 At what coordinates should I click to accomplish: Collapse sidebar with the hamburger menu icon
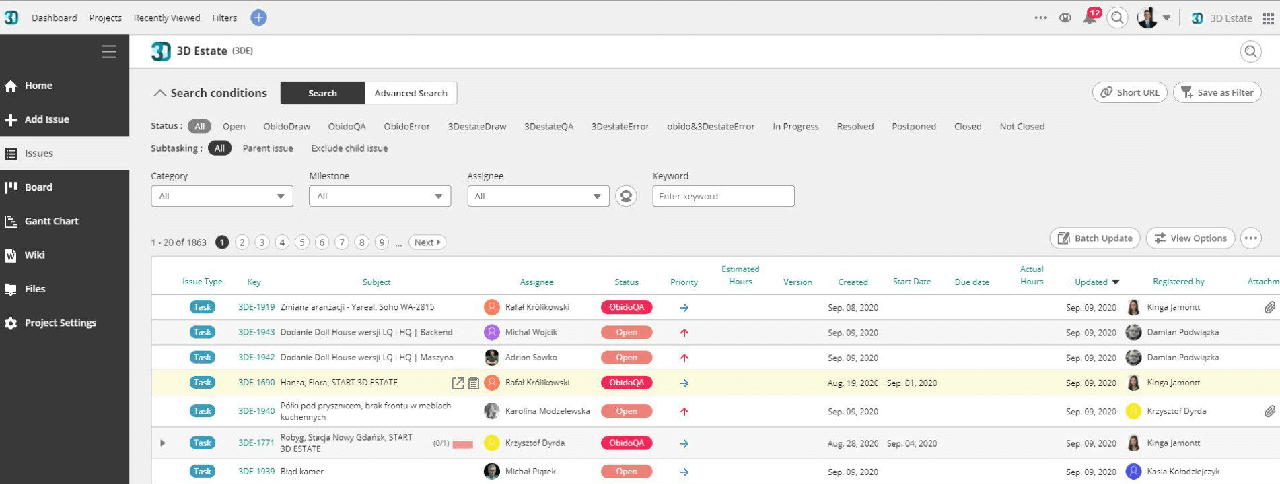pos(109,52)
